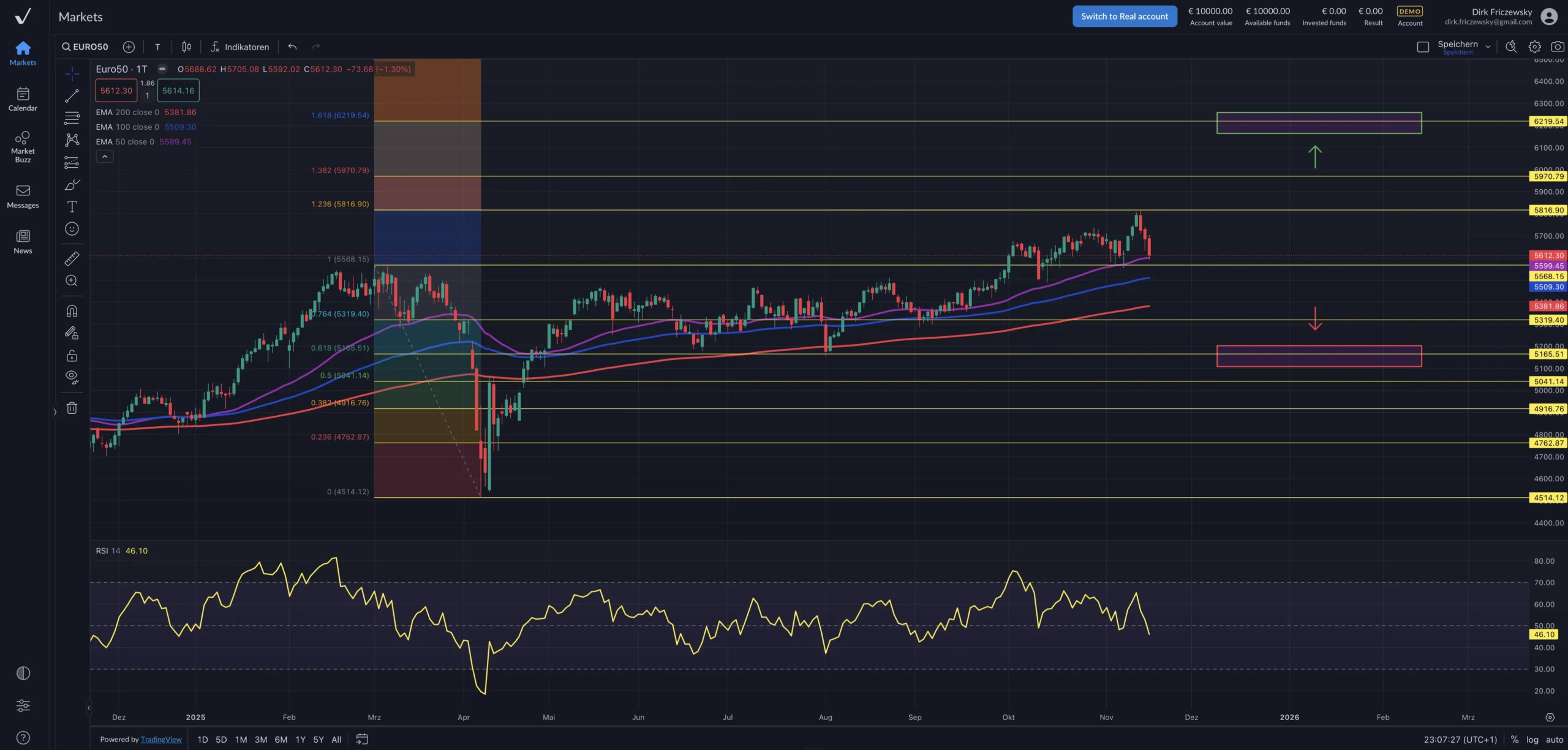The image size is (1568, 750).
Task: Toggle the lock all drawings icon
Action: 72,356
